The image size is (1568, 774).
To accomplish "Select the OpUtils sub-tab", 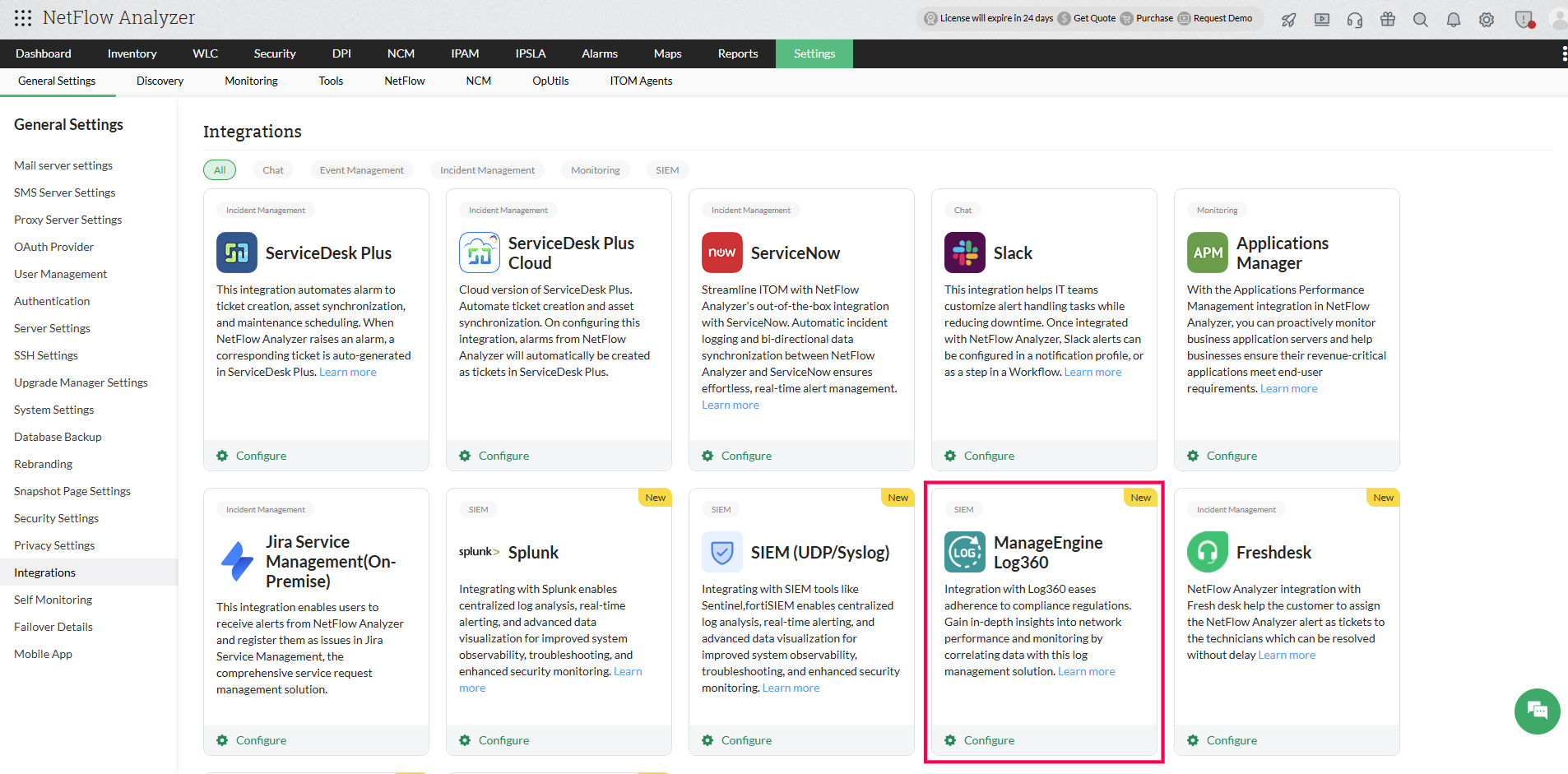I will tap(550, 81).
